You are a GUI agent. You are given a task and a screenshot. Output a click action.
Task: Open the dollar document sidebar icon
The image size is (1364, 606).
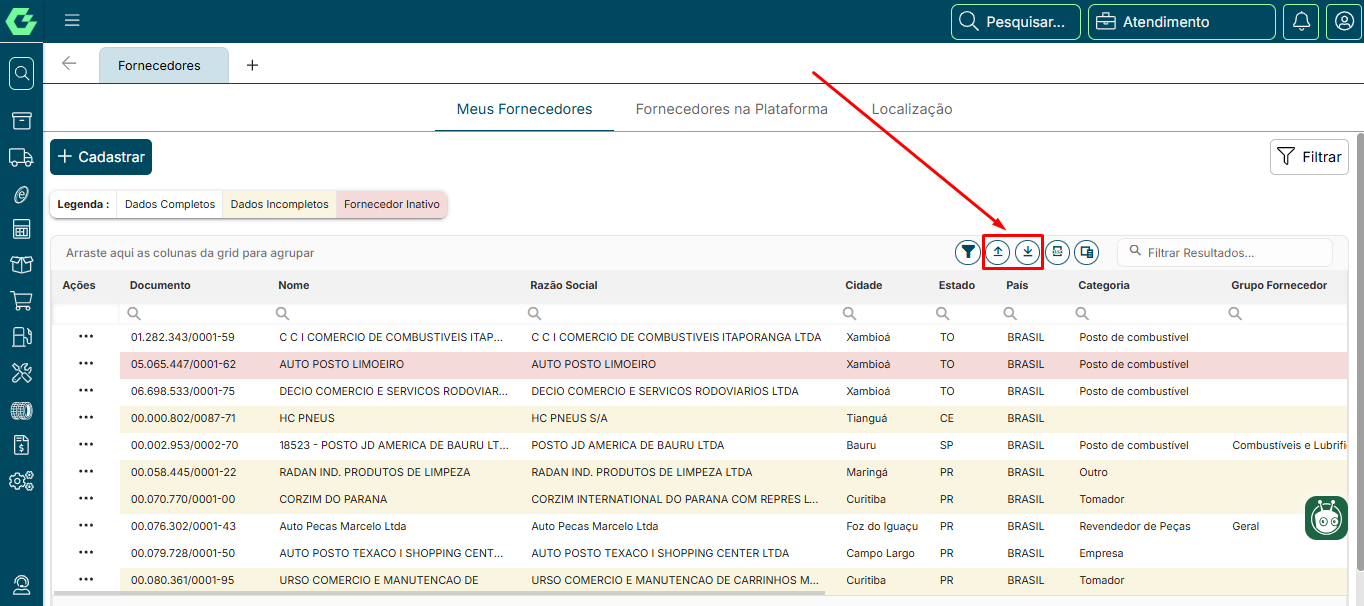point(21,445)
